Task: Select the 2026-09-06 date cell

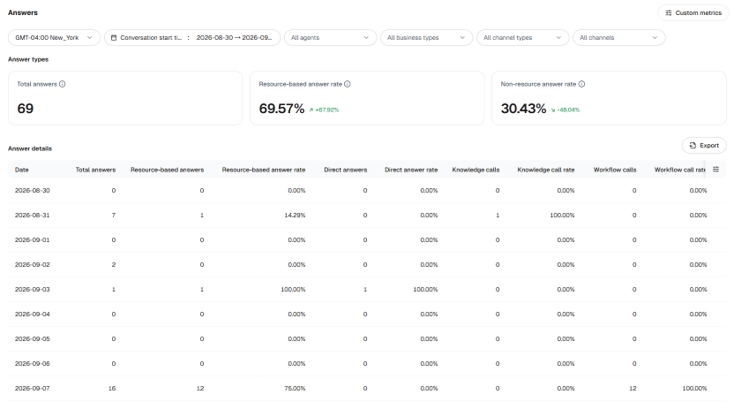Action: 32,364
